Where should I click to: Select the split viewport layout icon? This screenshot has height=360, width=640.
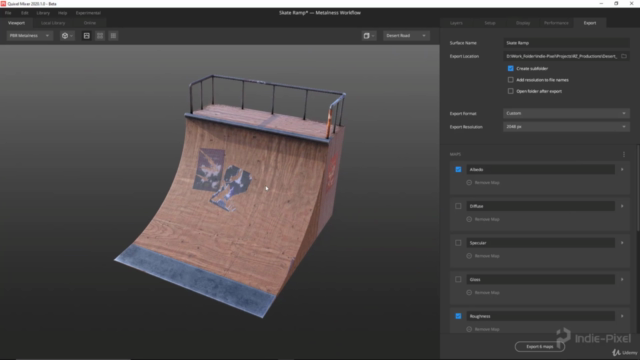pos(100,36)
